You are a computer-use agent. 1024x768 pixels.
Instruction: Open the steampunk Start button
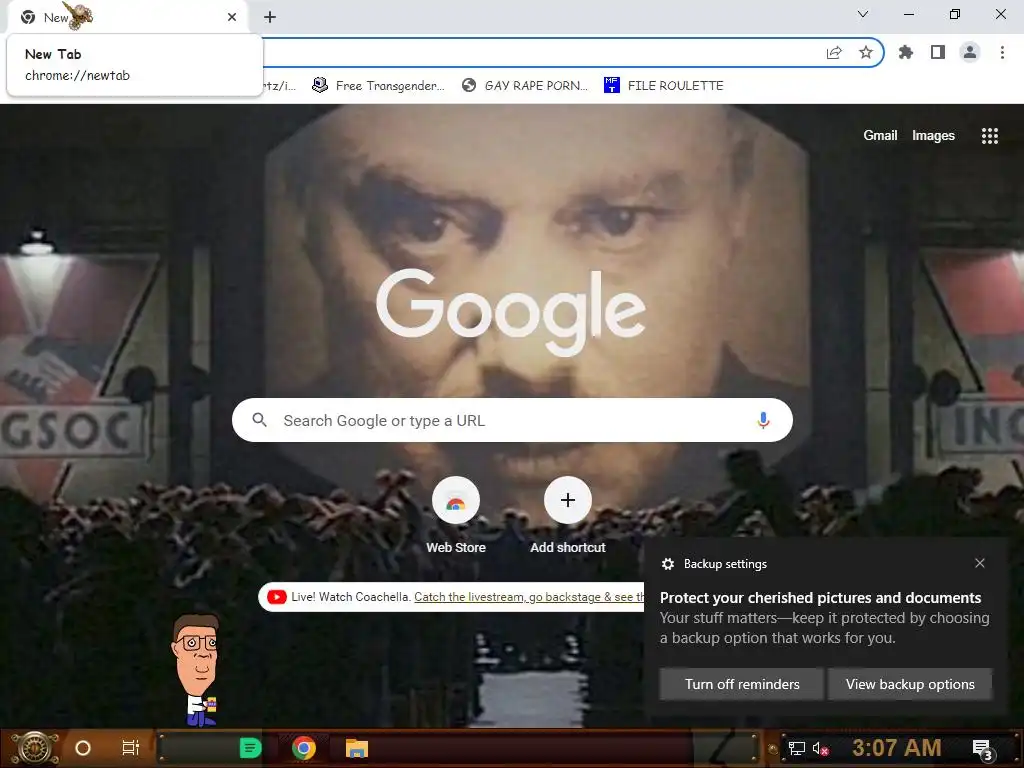pyautogui.click(x=35, y=748)
